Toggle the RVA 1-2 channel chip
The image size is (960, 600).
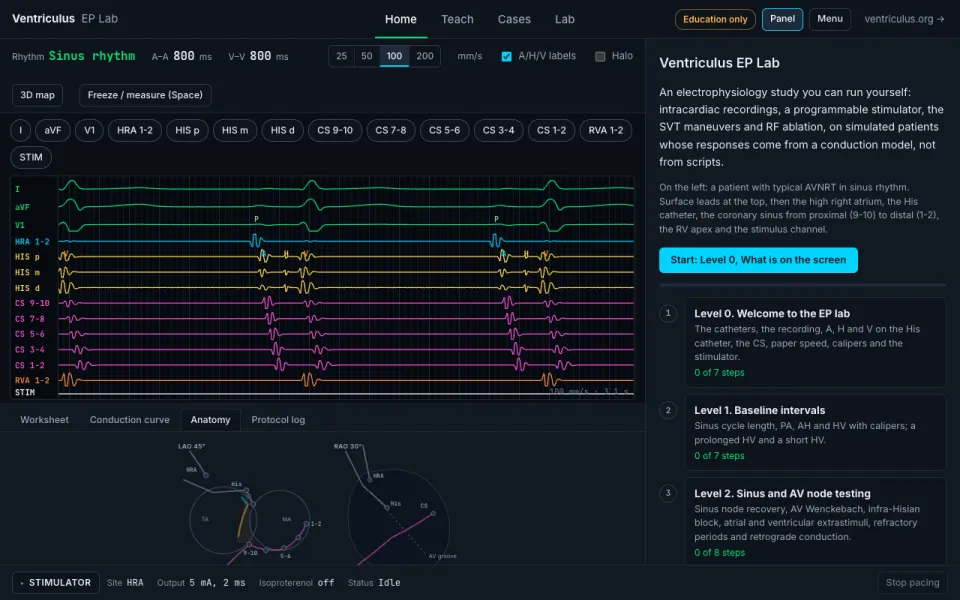pos(606,130)
